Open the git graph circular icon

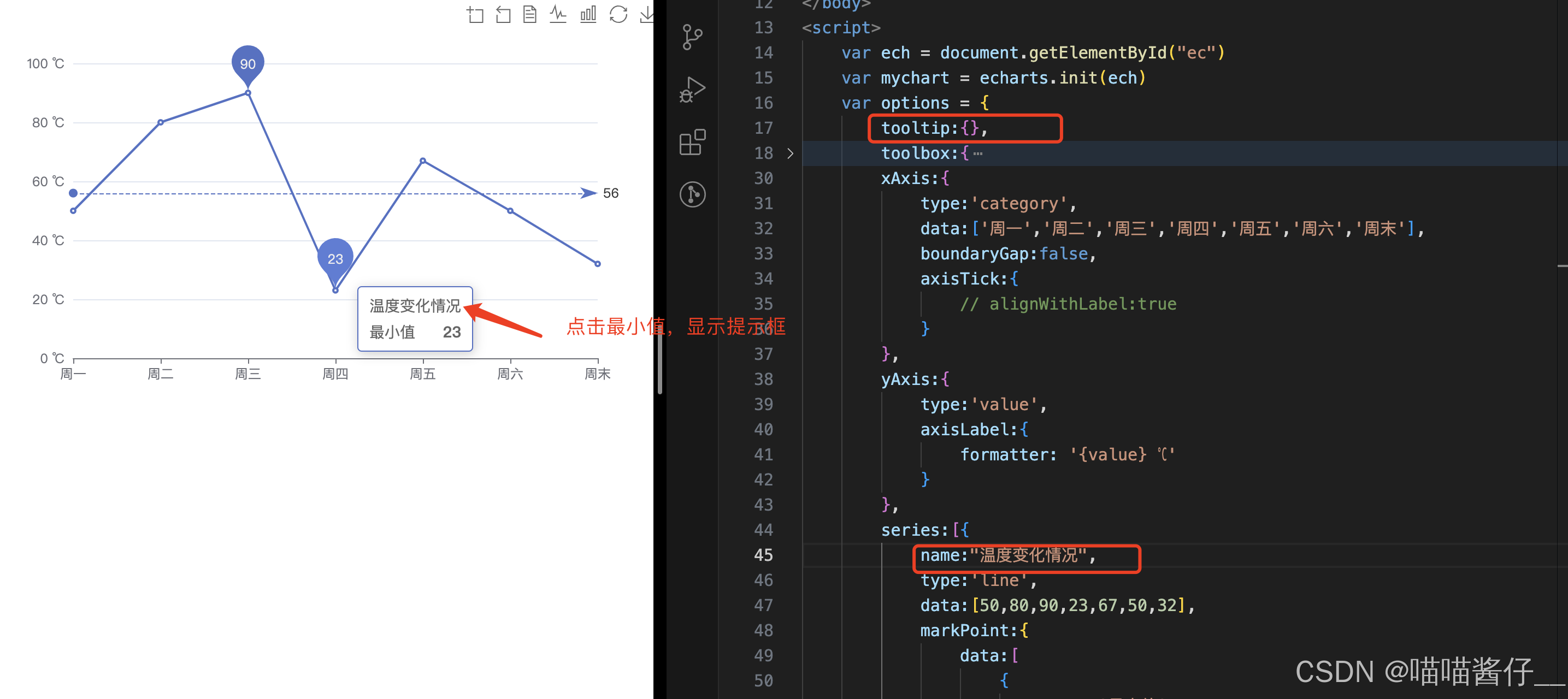(x=692, y=194)
